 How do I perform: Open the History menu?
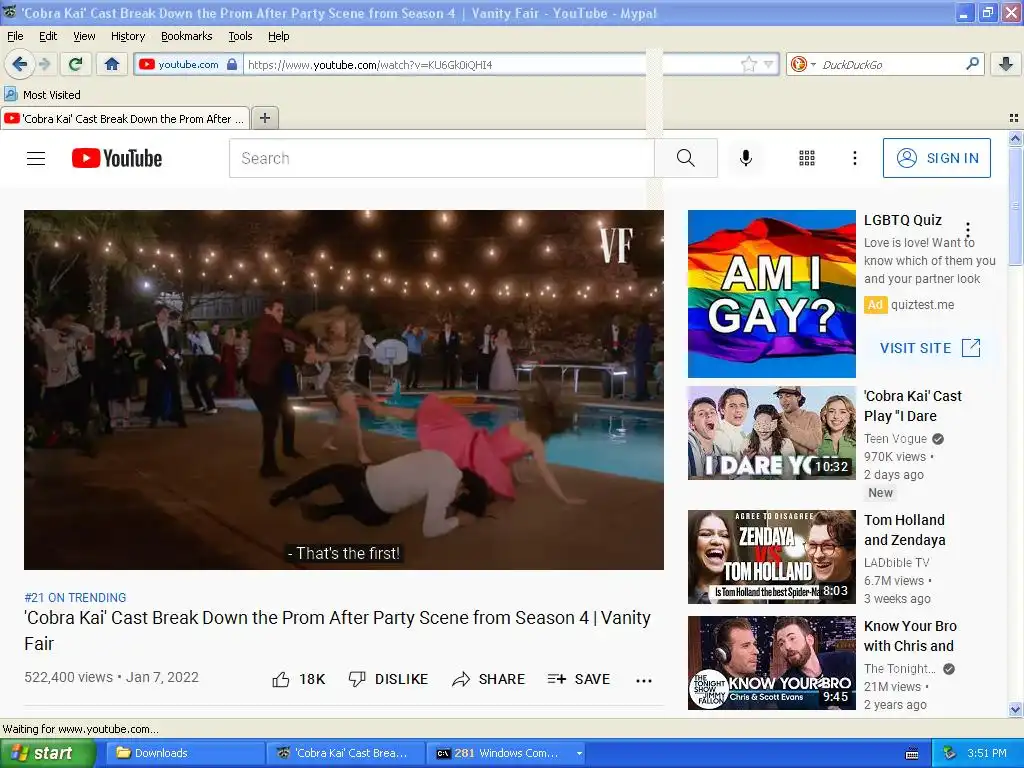coord(127,36)
